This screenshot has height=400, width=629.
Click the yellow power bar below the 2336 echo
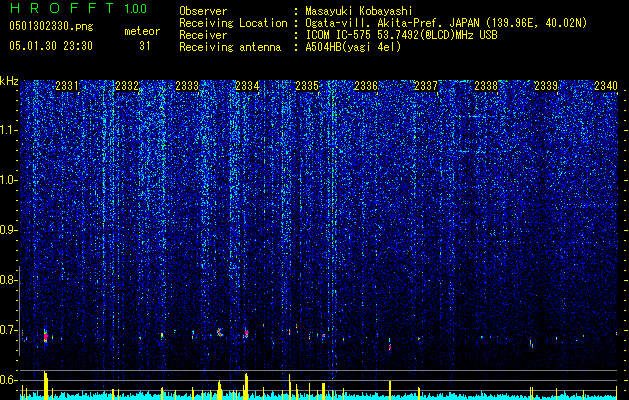pos(390,390)
